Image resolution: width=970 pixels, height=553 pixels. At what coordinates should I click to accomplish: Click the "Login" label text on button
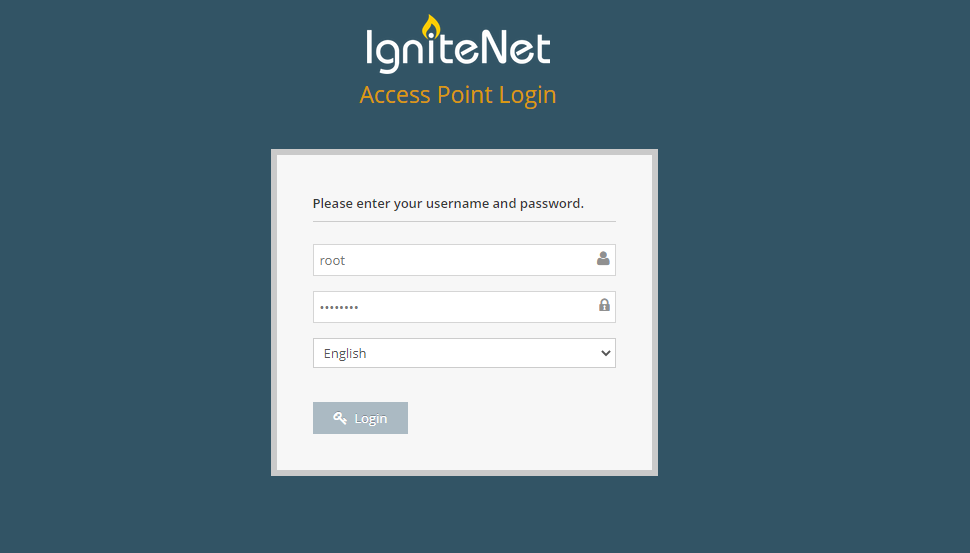pyautogui.click(x=371, y=419)
